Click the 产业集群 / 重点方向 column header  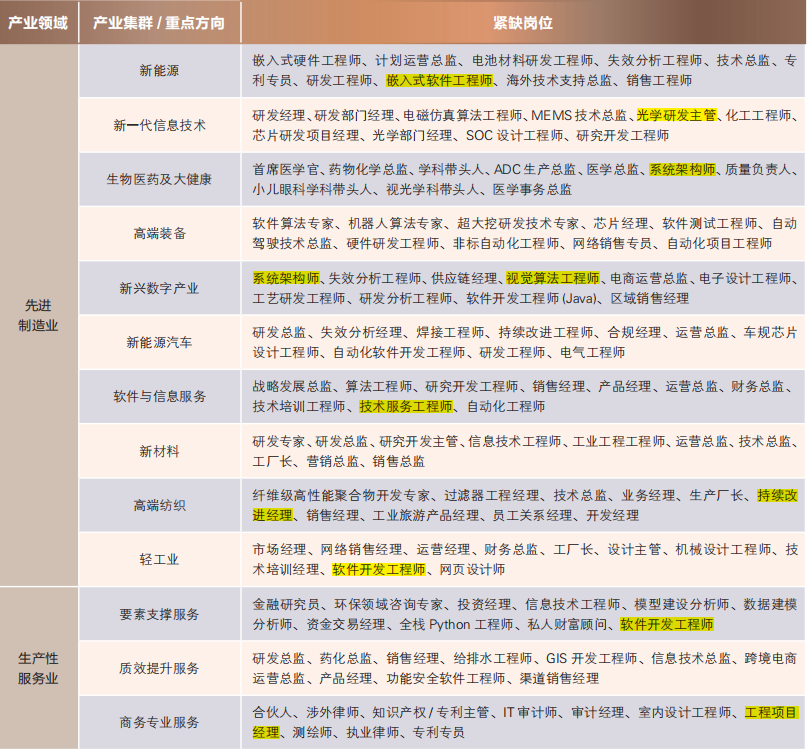click(159, 22)
